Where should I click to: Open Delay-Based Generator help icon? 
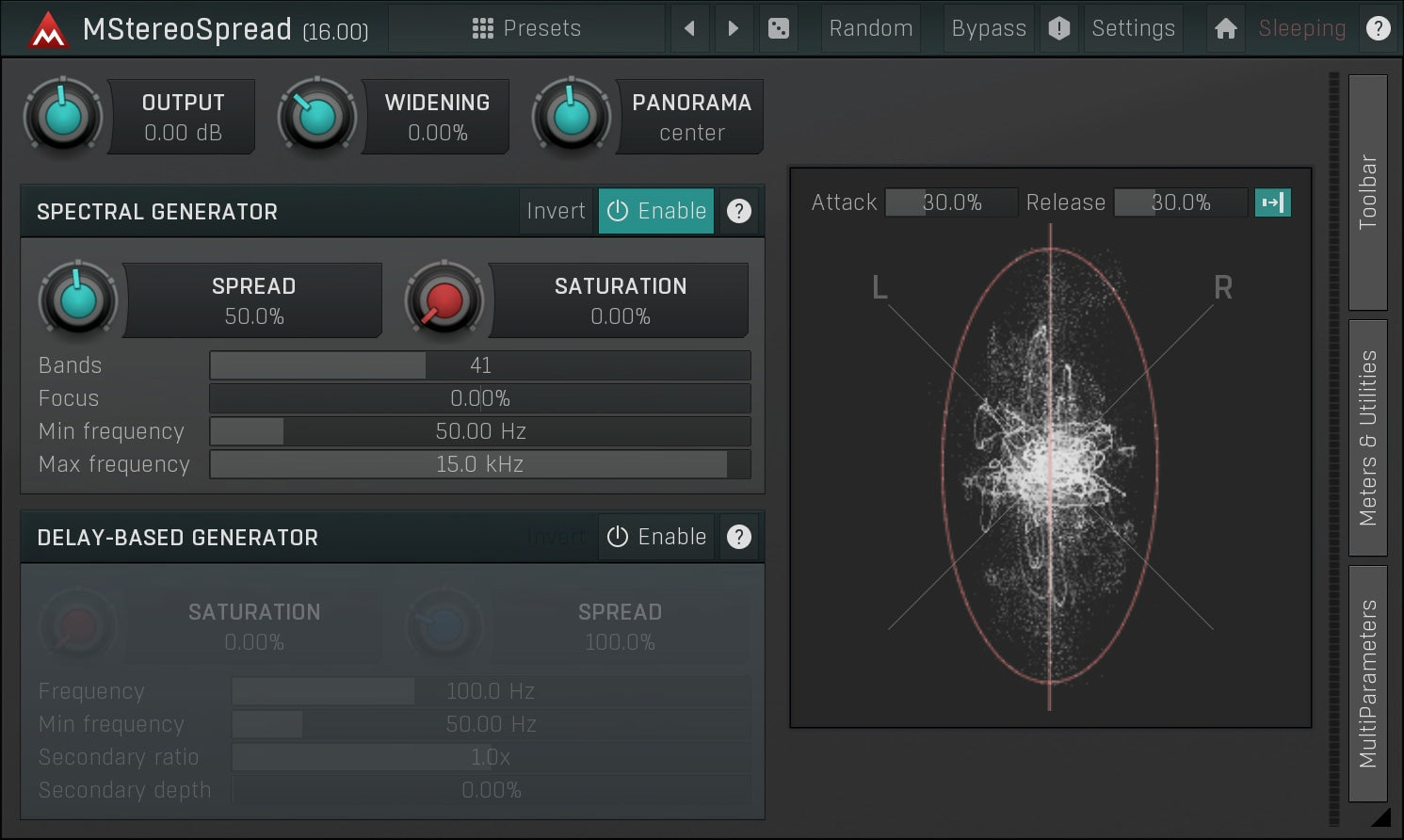[739, 537]
